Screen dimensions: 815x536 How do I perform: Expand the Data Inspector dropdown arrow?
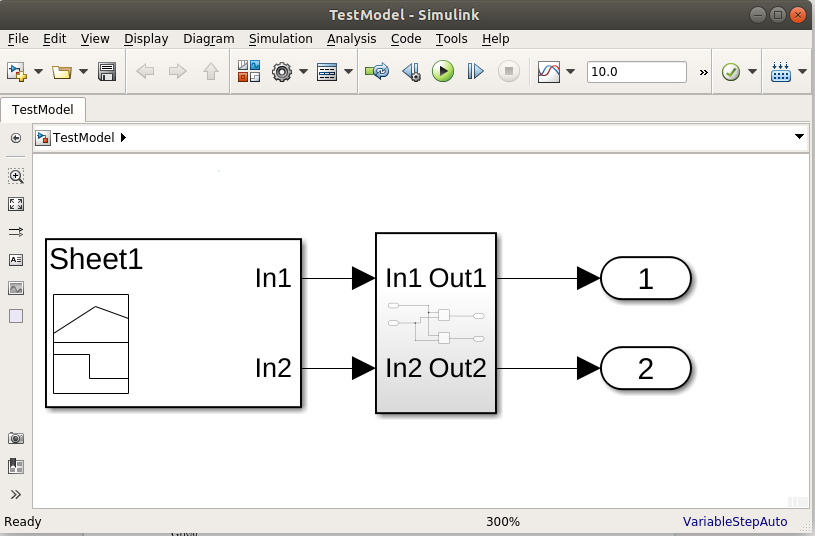pos(571,72)
